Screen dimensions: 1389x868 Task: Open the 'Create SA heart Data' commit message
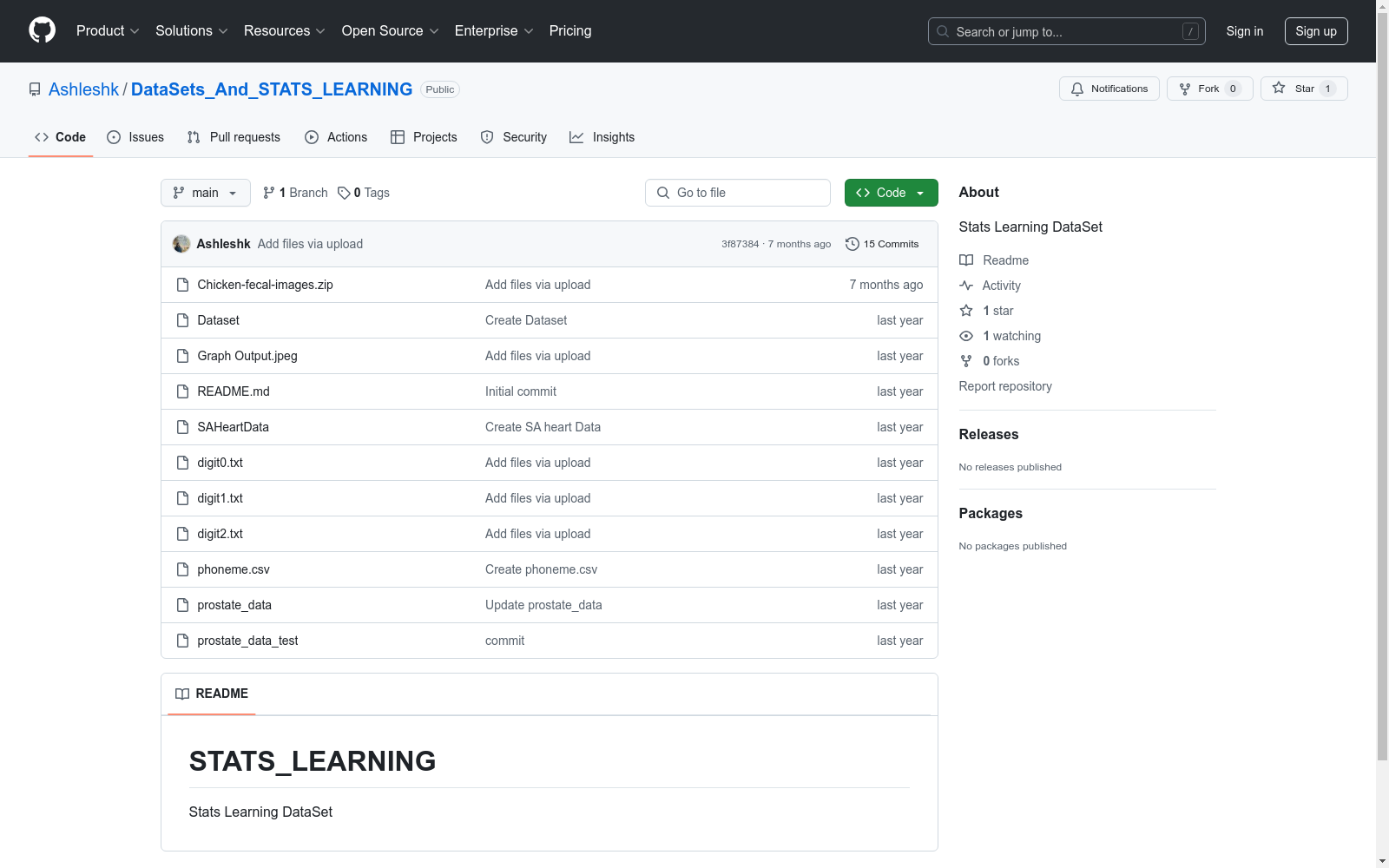pyautogui.click(x=543, y=427)
